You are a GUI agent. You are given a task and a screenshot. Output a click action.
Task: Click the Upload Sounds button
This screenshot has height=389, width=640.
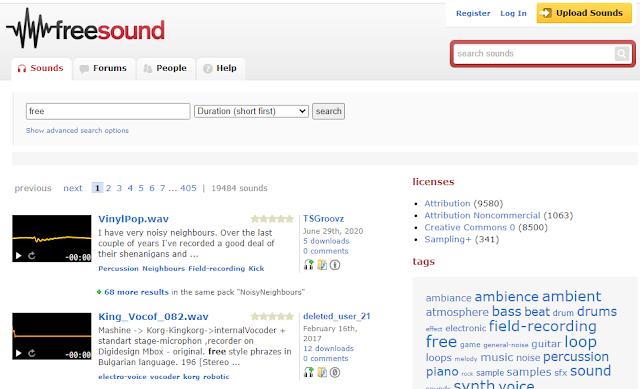[x=584, y=13]
